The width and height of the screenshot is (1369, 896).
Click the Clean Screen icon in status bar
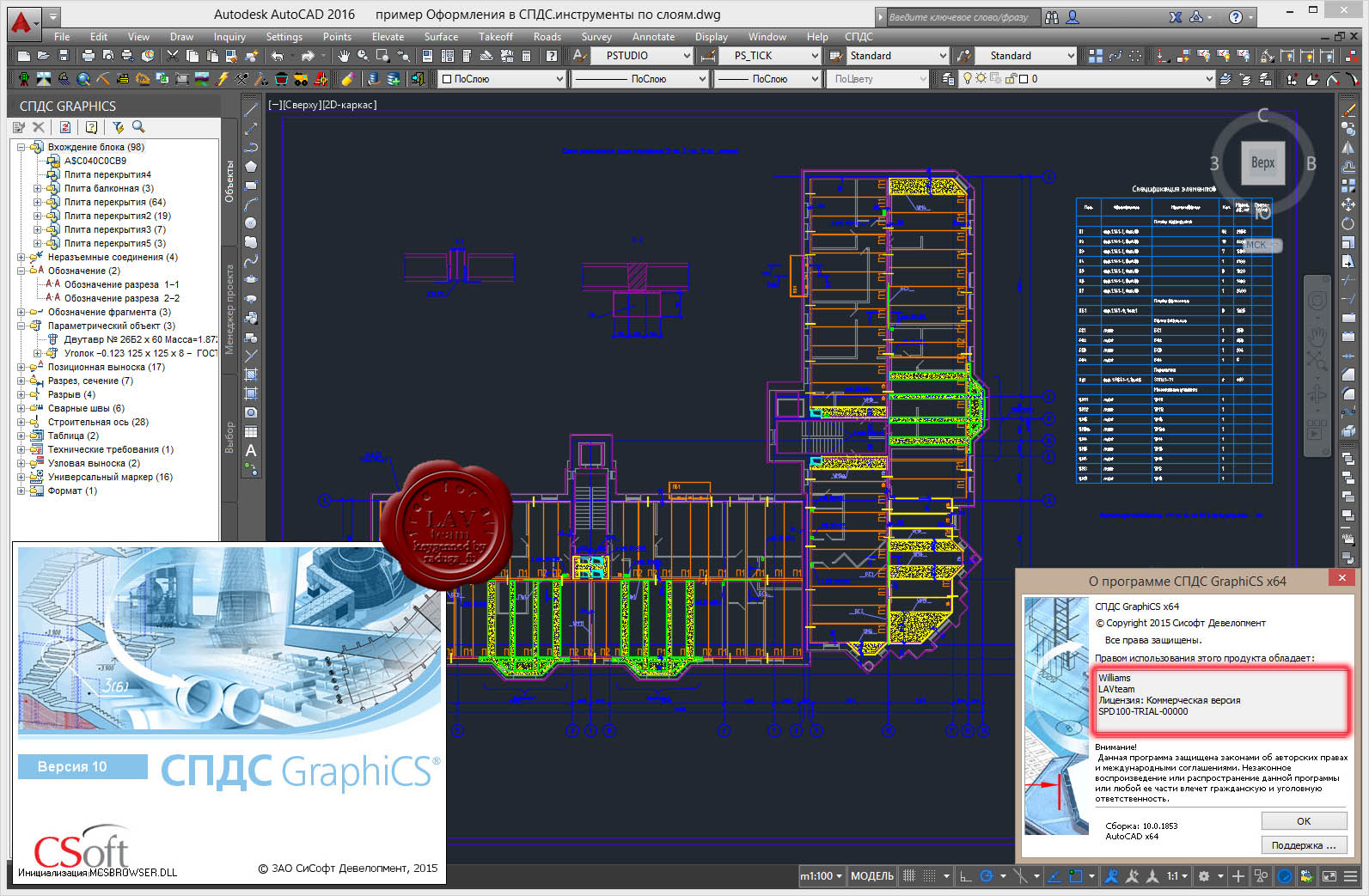1329,876
